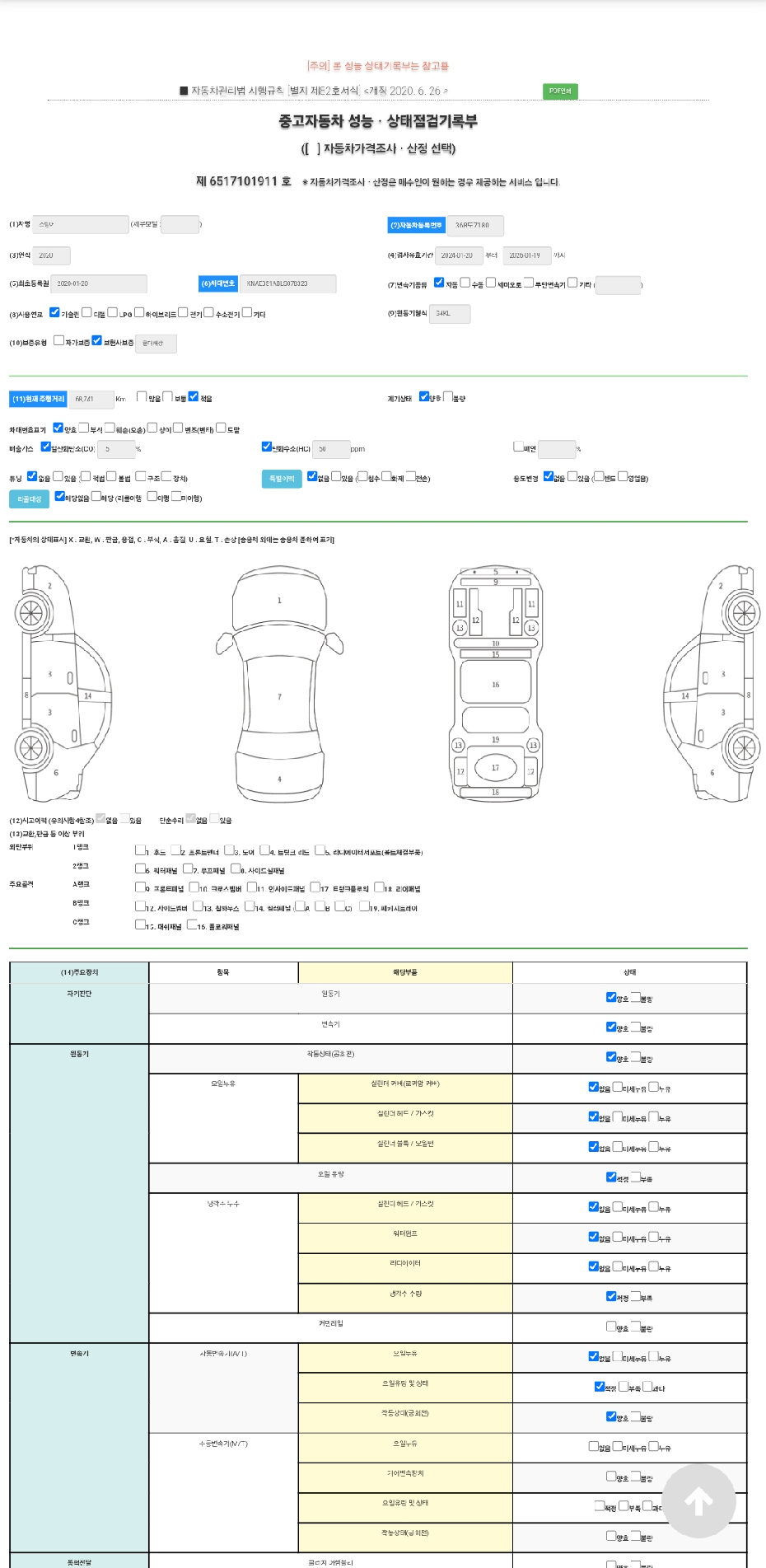This screenshot has height=1568, width=766.
Task: Click the 특별이력 button
Action: (x=282, y=479)
